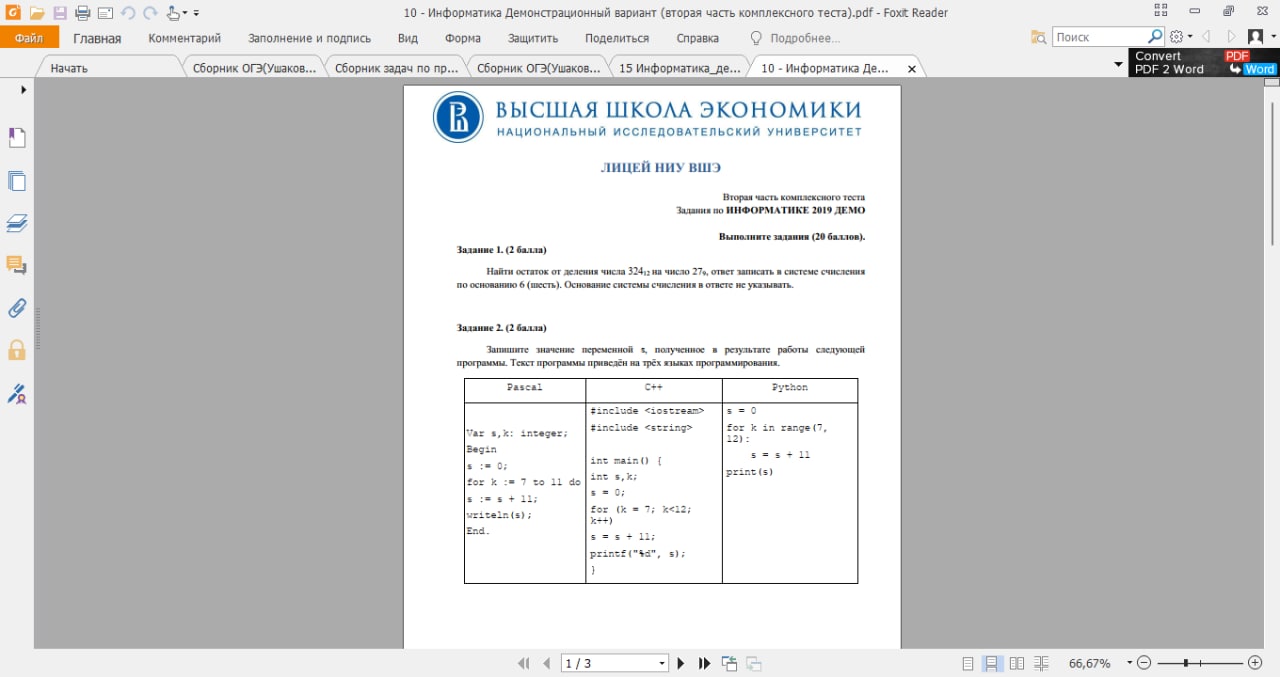The image size is (1280, 677).
Task: Open the Layers panel in the sidebar
Action: 17,223
